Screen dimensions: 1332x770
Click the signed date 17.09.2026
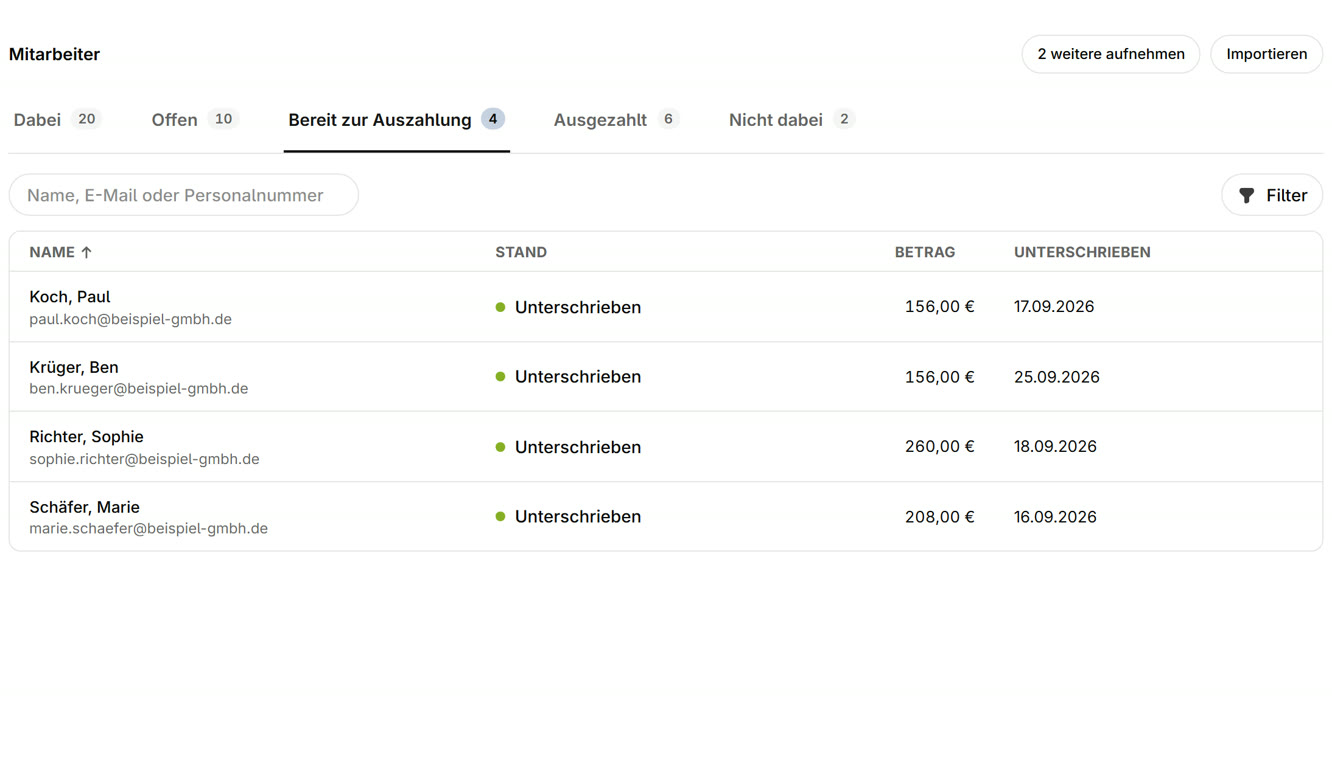click(1054, 307)
